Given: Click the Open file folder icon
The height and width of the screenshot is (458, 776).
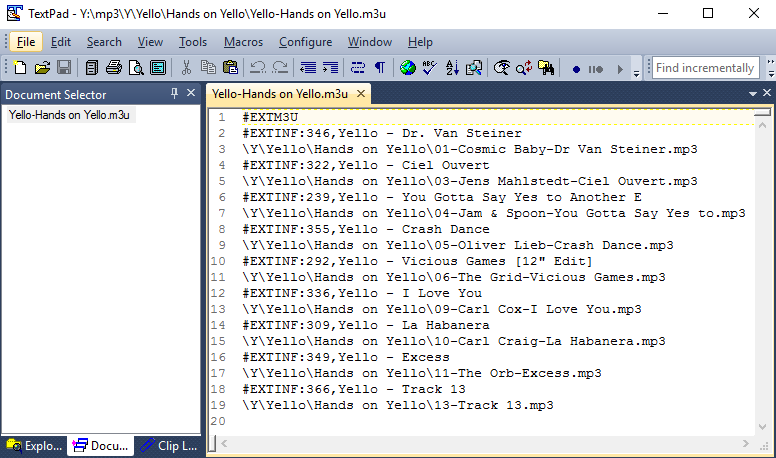Looking at the screenshot, I should 42,68.
